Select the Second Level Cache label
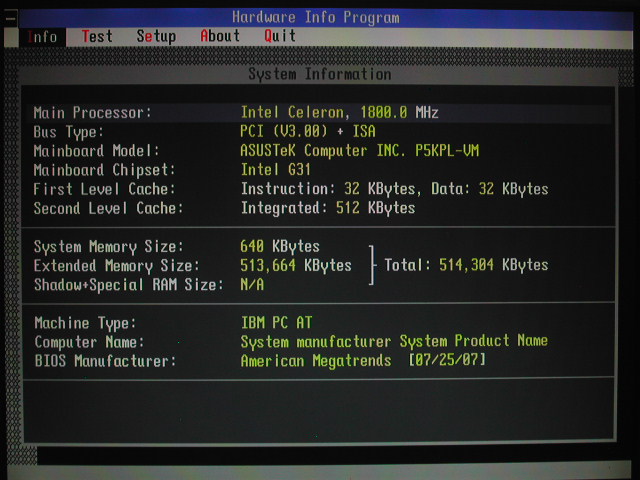Image resolution: width=640 pixels, height=480 pixels. pyautogui.click(x=108, y=209)
